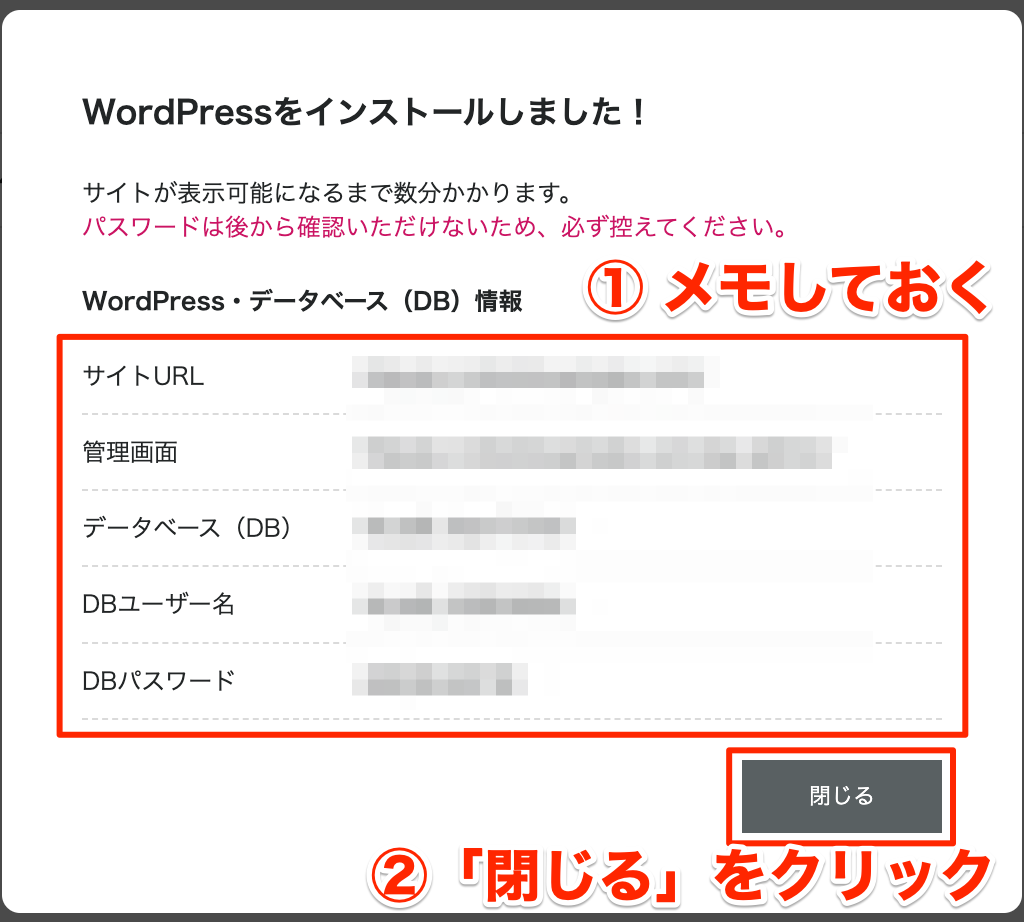Click the DBパスワード label

tap(158, 680)
